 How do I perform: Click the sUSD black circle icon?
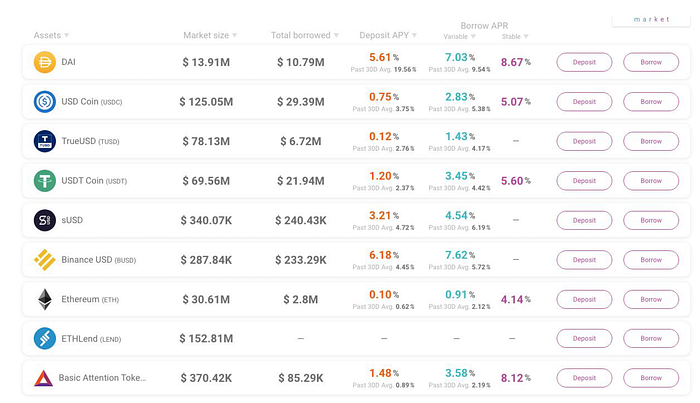click(x=45, y=220)
